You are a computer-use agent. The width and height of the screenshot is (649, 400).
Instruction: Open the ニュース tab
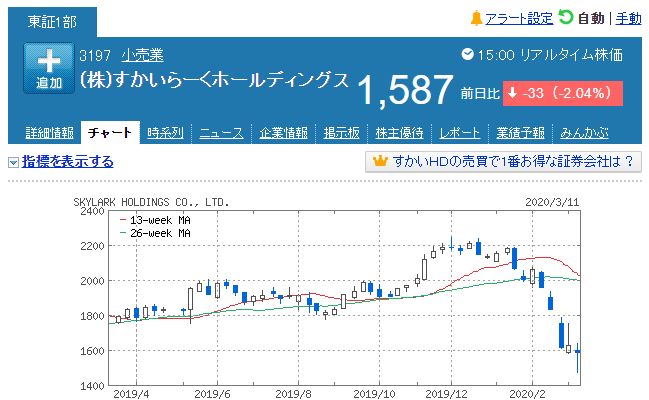pos(221,133)
